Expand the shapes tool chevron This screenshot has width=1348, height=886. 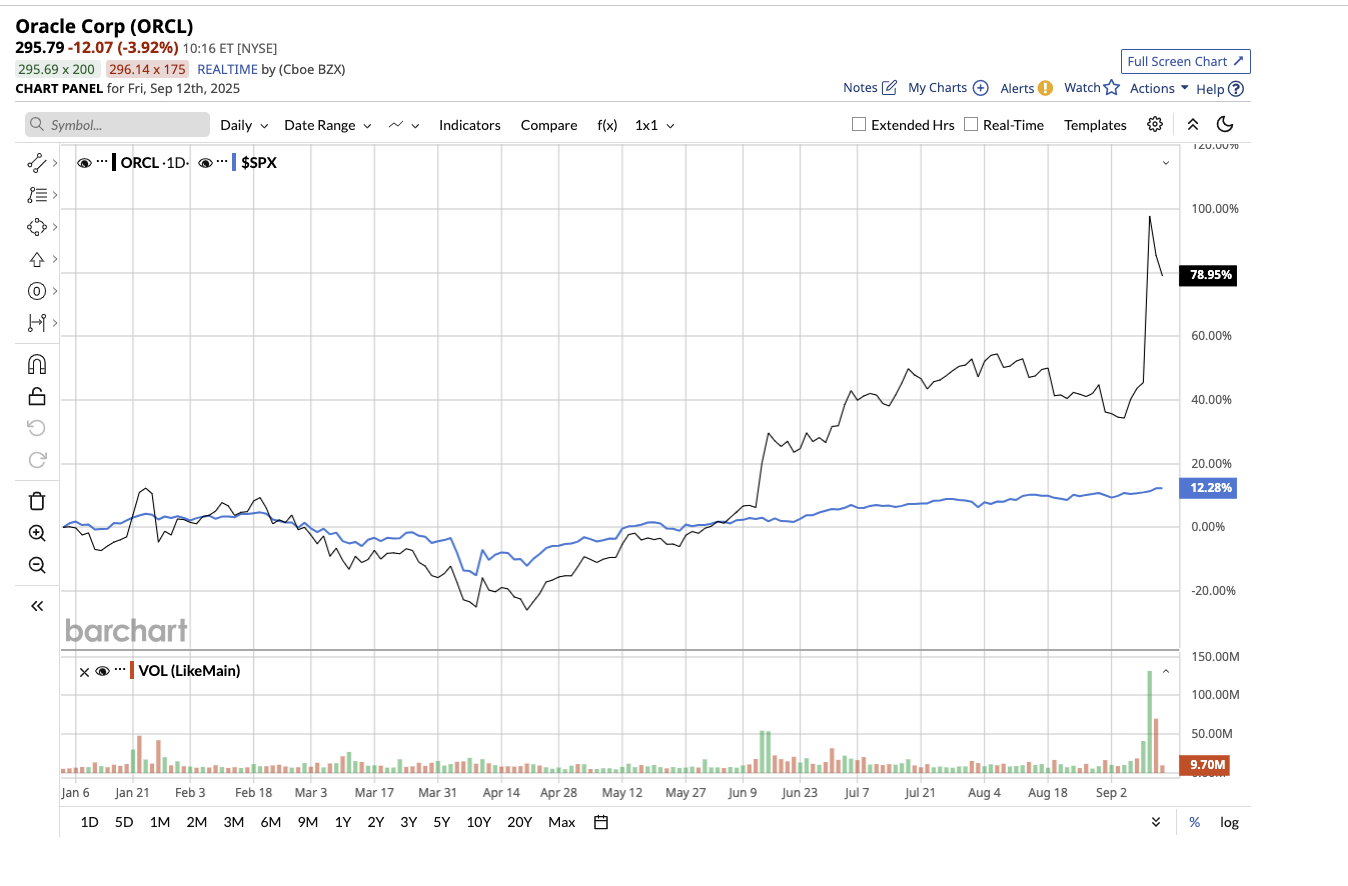54,227
